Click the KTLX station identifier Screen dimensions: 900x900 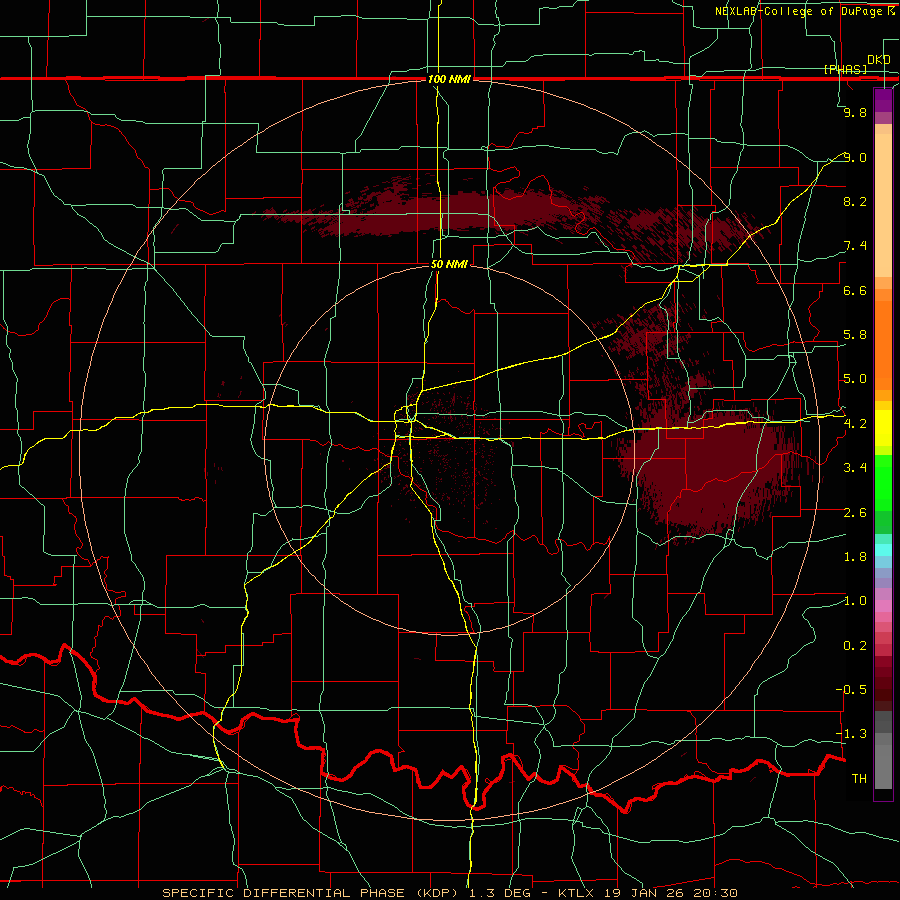click(577, 893)
